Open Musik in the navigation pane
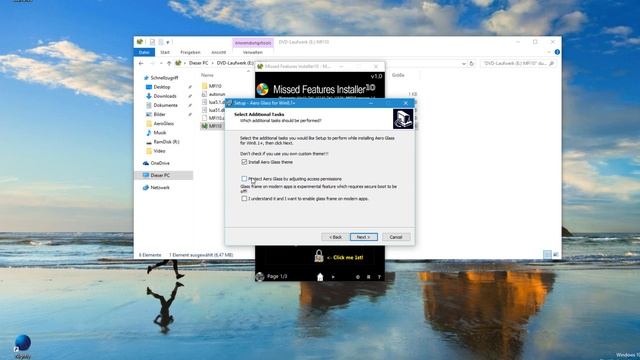The image size is (640, 360). point(160,133)
